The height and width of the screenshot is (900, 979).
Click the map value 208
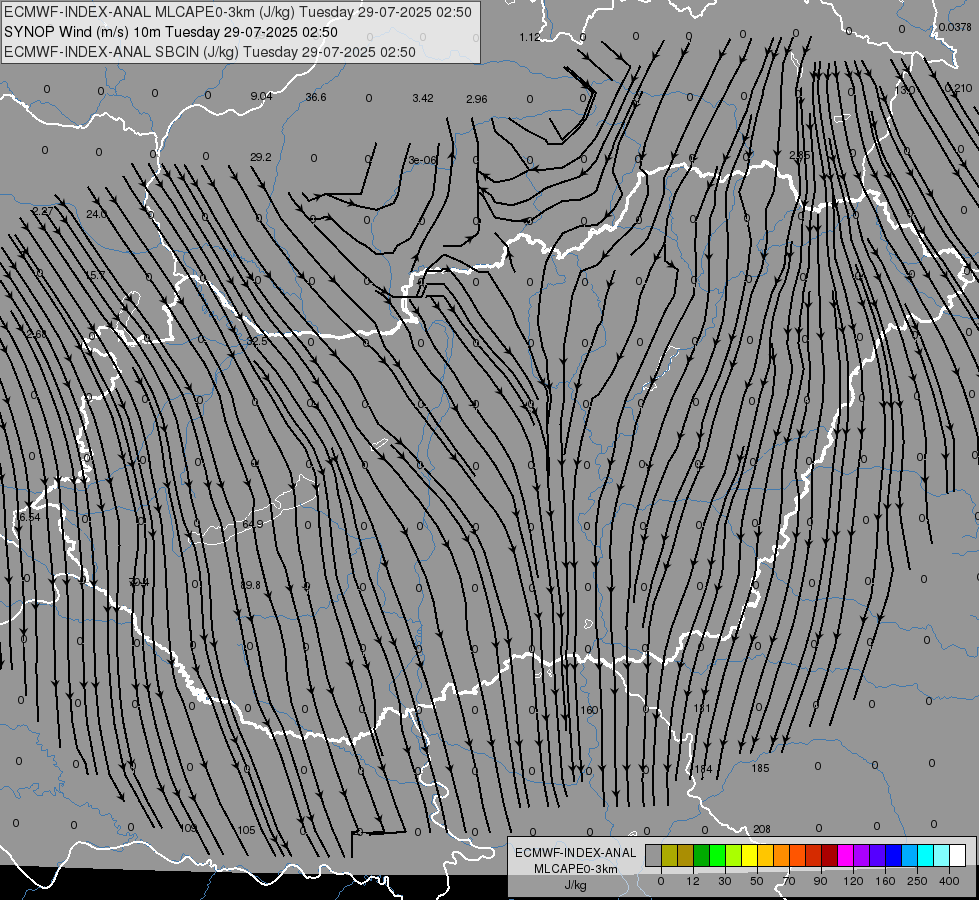(x=762, y=829)
